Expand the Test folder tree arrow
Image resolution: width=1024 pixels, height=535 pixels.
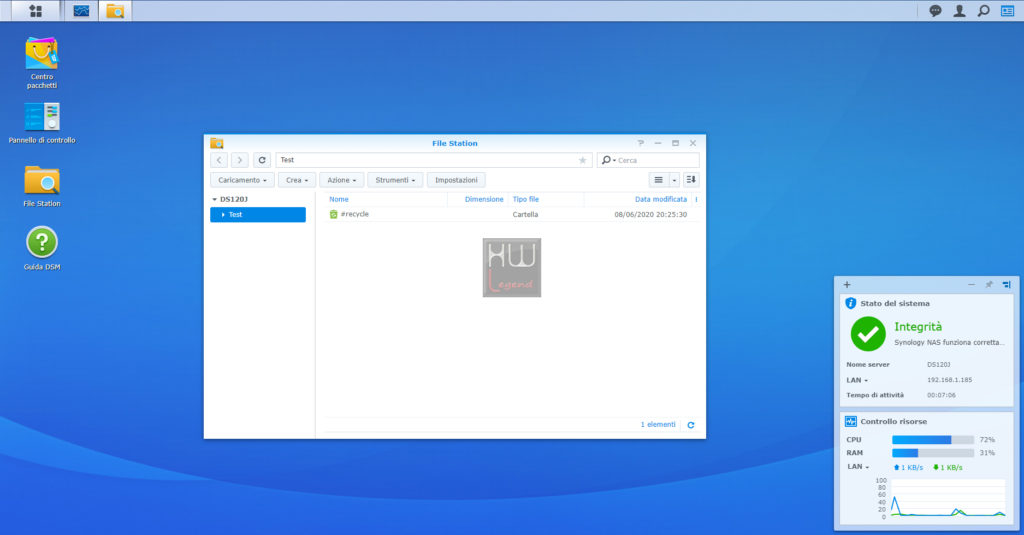(223, 214)
